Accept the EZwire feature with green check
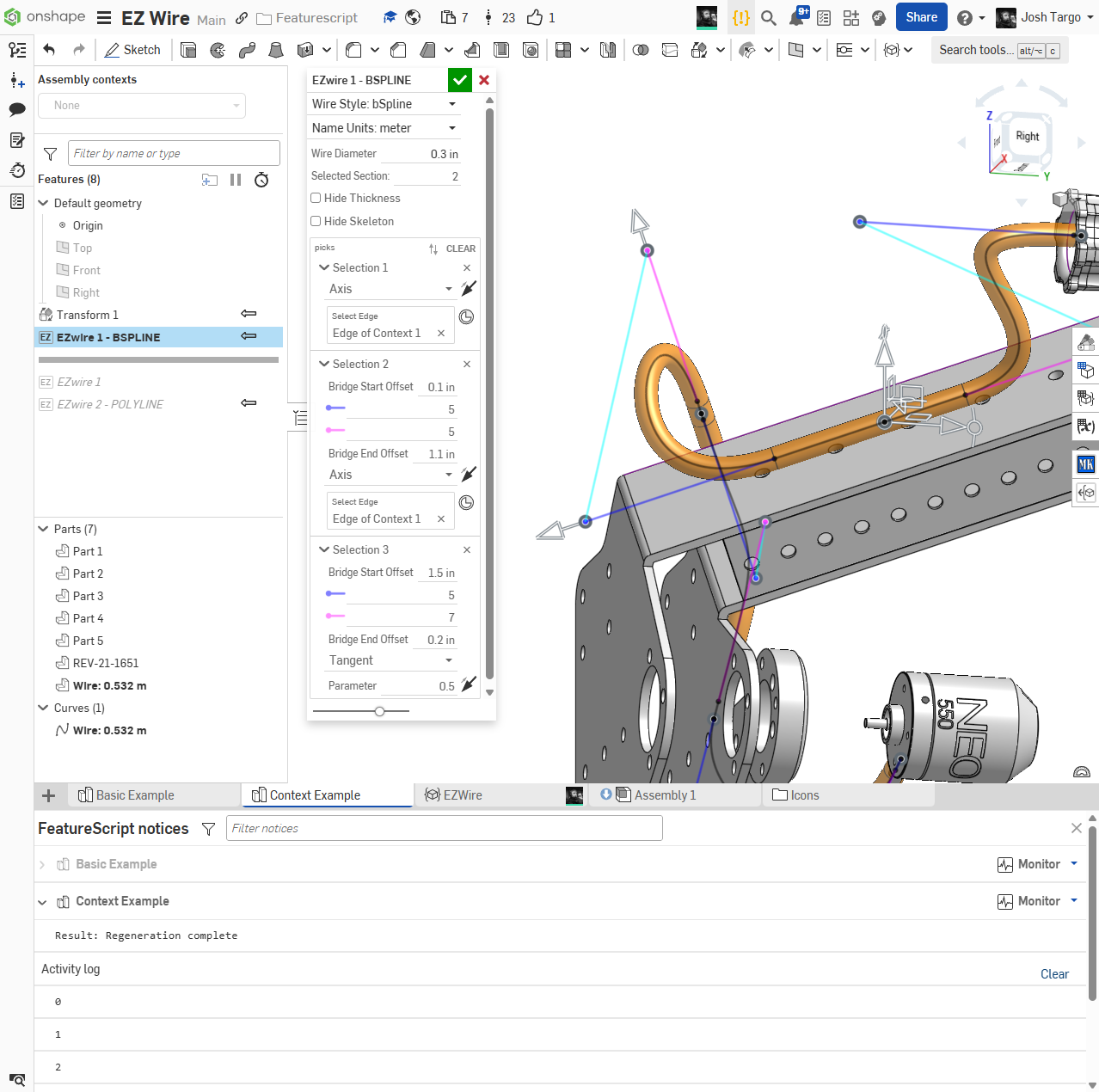1099x1092 pixels. click(460, 80)
